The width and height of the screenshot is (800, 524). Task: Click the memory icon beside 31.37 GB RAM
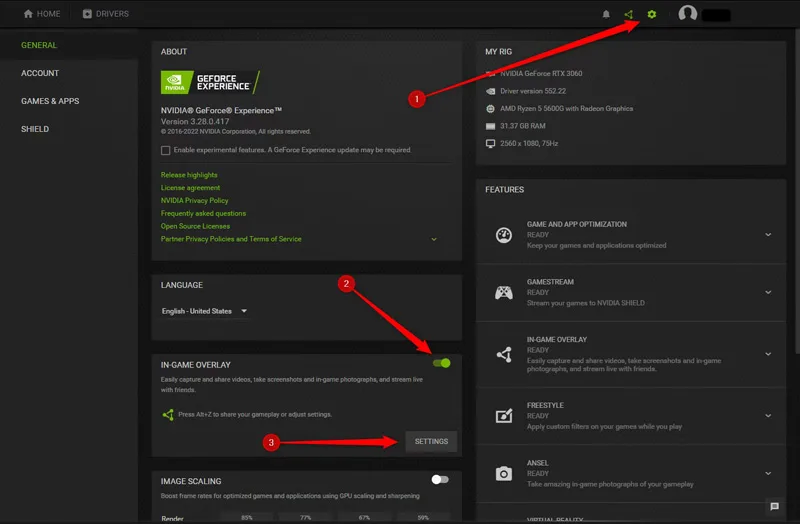click(490, 126)
